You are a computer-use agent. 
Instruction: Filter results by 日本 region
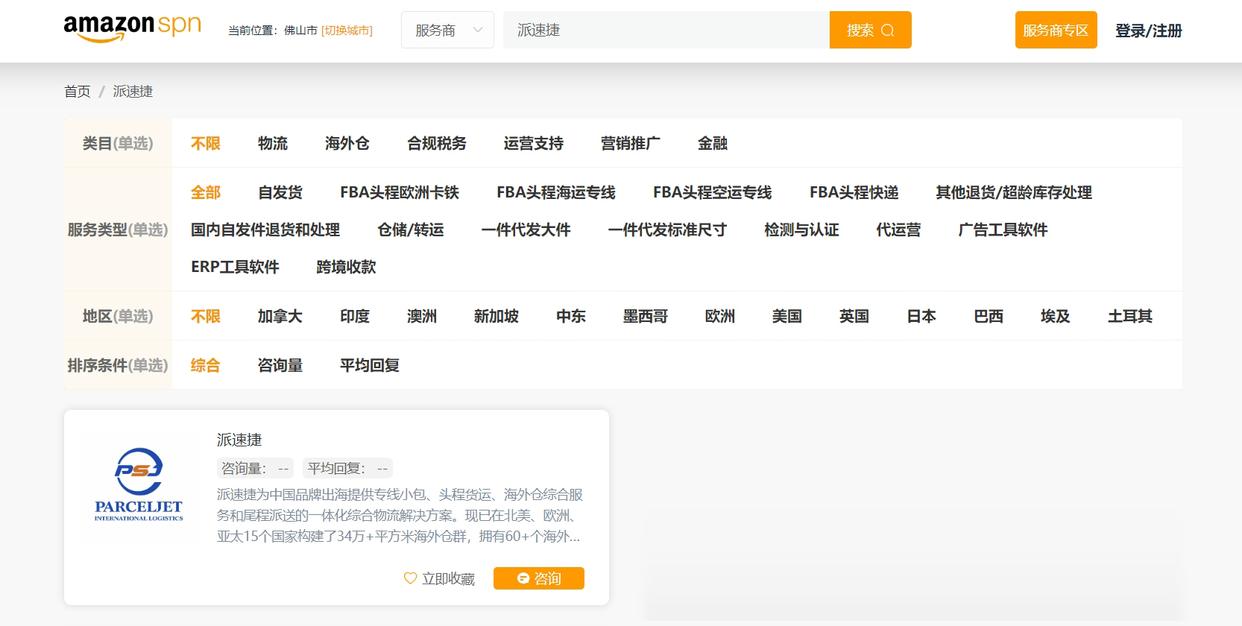click(920, 316)
